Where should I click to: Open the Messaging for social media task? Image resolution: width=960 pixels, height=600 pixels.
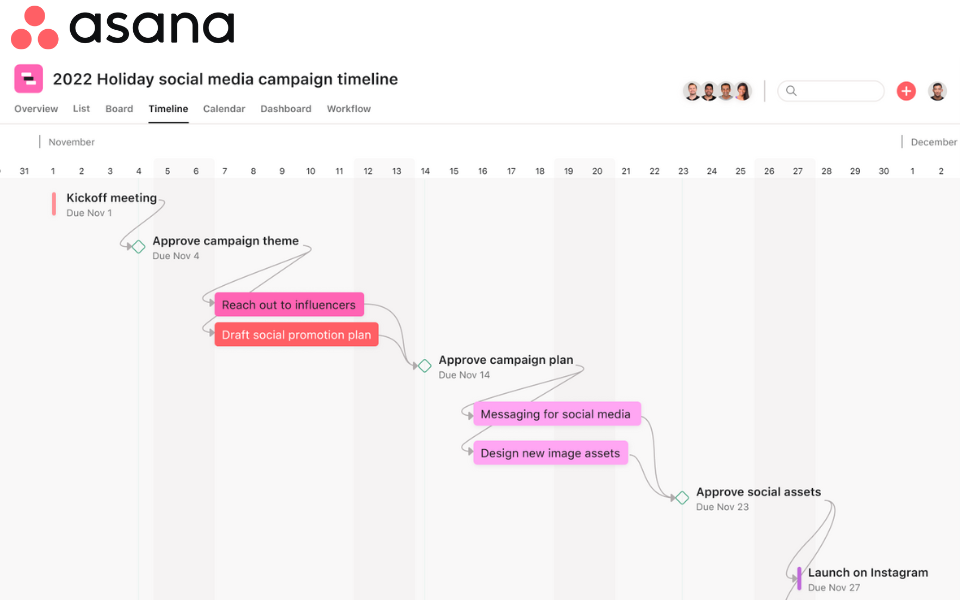tap(556, 414)
